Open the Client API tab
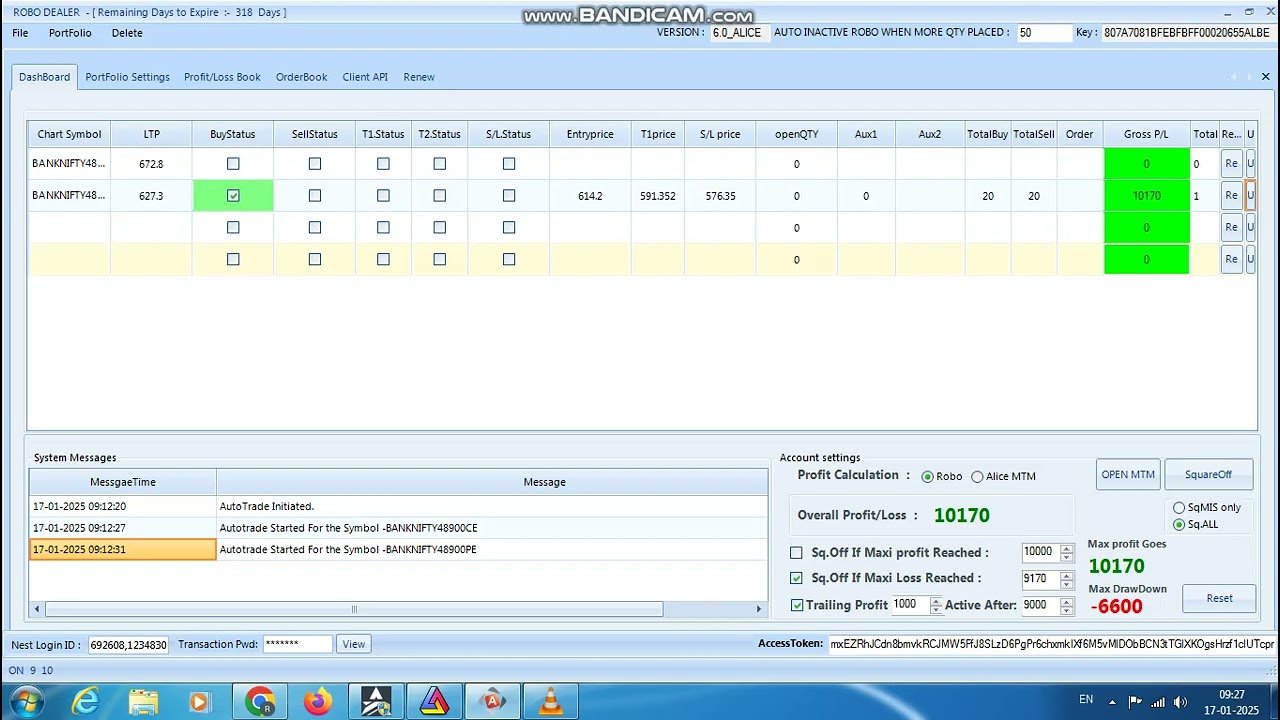Image resolution: width=1280 pixels, height=720 pixels. pos(365,77)
